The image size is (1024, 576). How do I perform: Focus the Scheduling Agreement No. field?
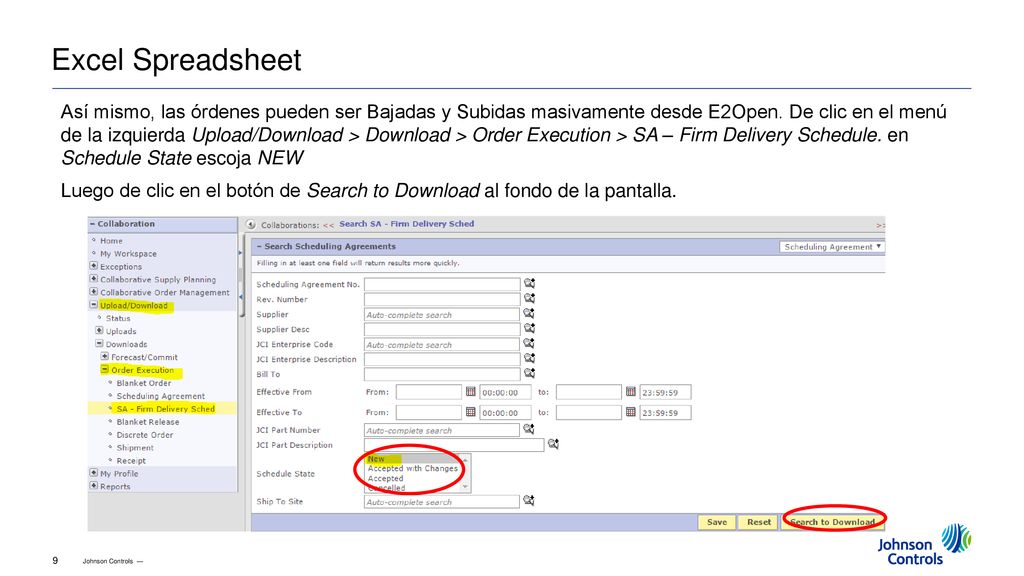coord(442,284)
